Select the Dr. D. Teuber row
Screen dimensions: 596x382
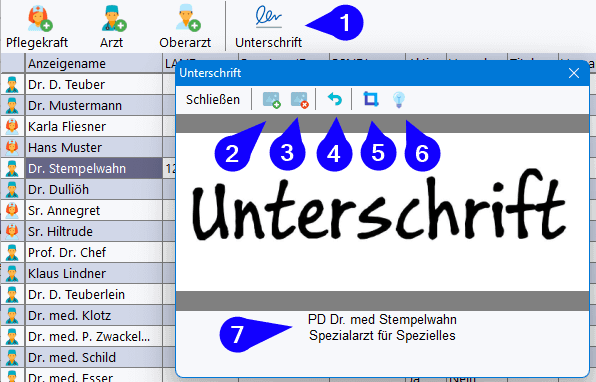[x=94, y=84]
